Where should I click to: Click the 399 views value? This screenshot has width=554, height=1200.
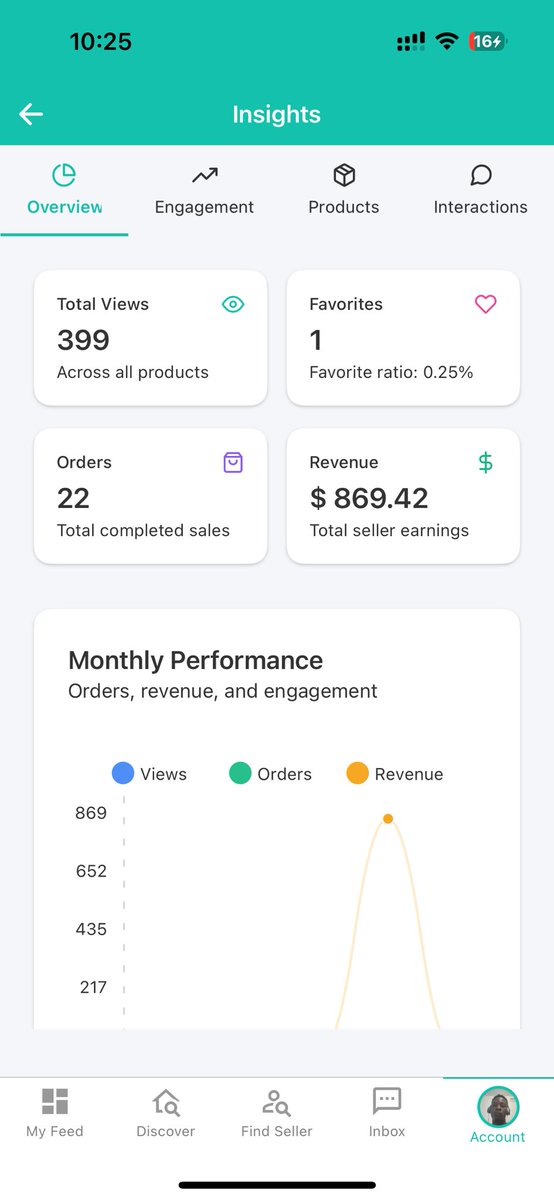[83, 340]
